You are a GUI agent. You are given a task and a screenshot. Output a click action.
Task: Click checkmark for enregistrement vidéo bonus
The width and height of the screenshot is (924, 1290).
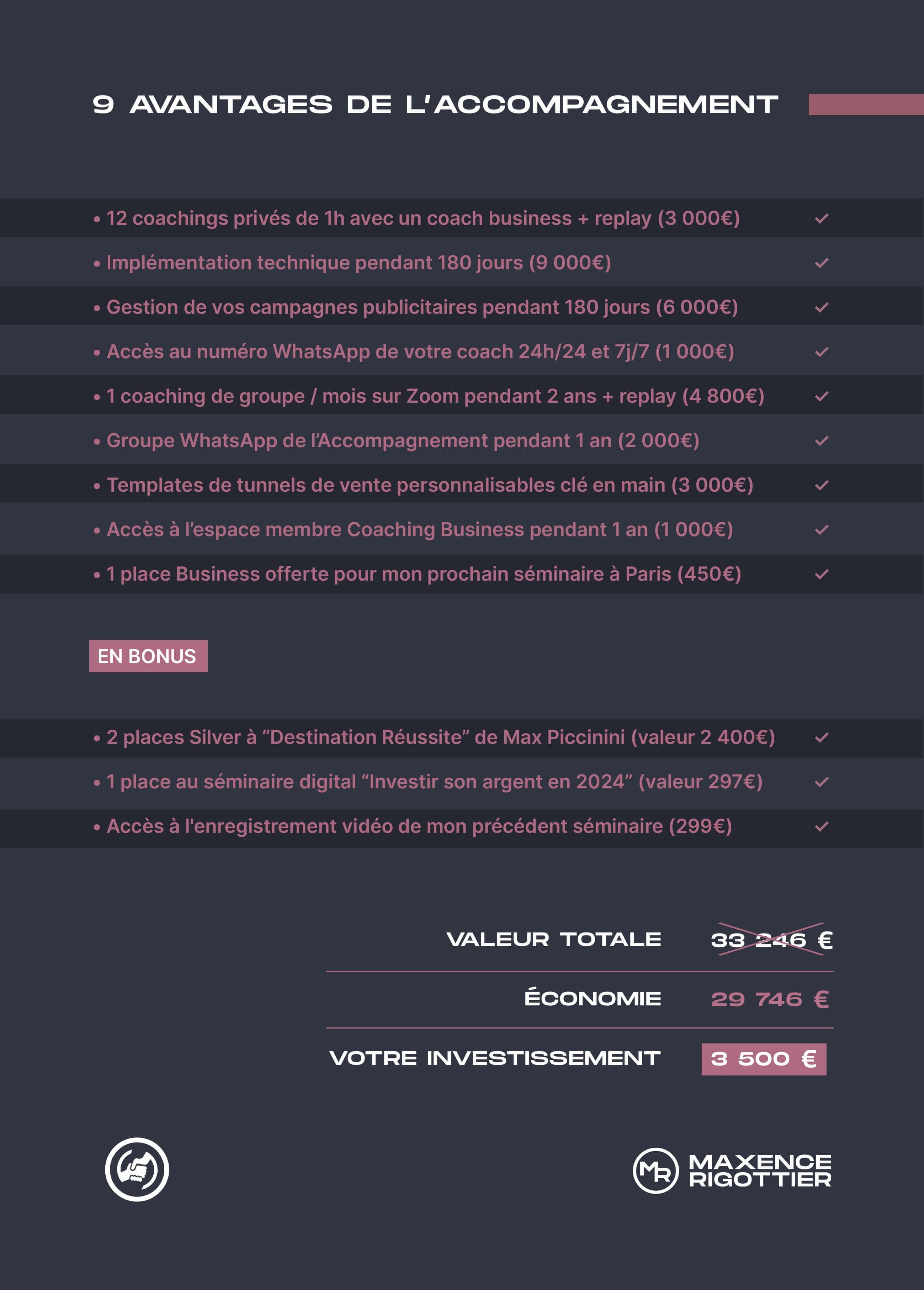[822, 826]
